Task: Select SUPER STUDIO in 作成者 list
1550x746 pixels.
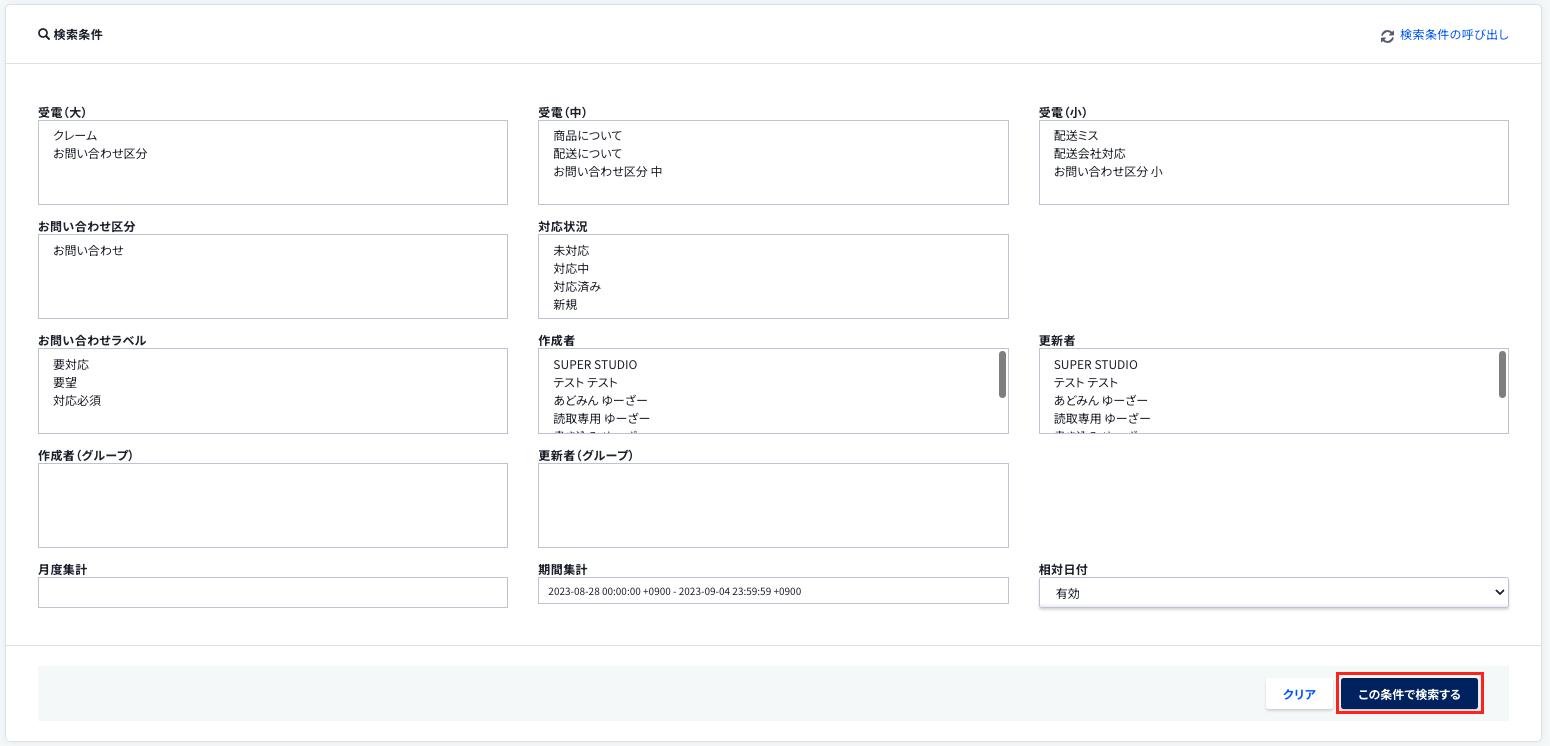Action: 595,365
